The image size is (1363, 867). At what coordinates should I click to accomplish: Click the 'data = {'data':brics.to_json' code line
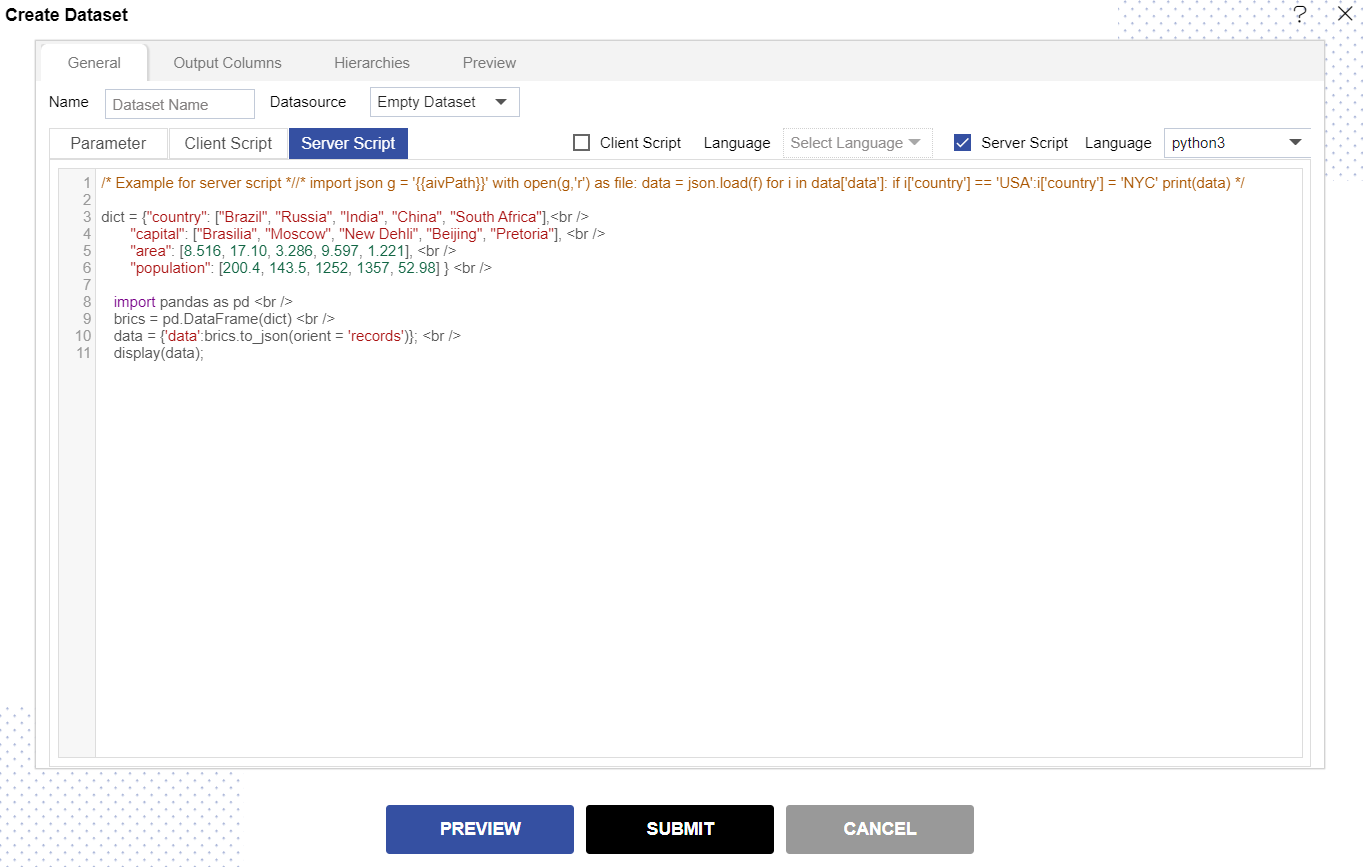coord(287,336)
